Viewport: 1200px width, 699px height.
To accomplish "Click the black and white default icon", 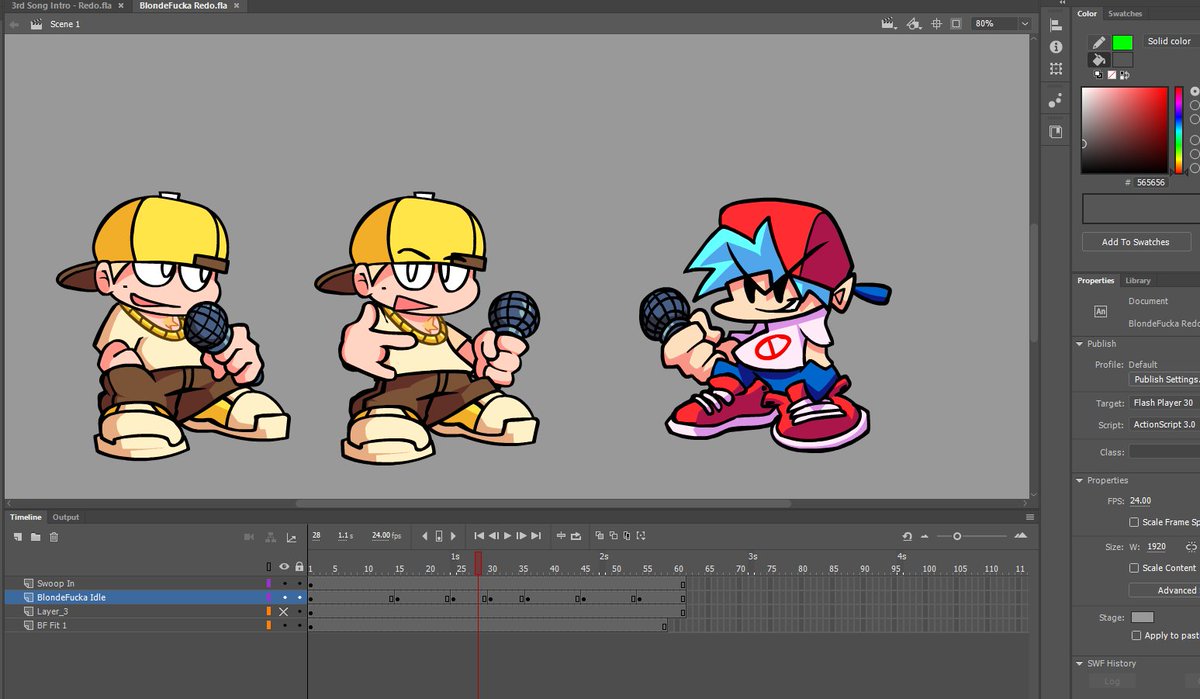I will tap(1099, 74).
